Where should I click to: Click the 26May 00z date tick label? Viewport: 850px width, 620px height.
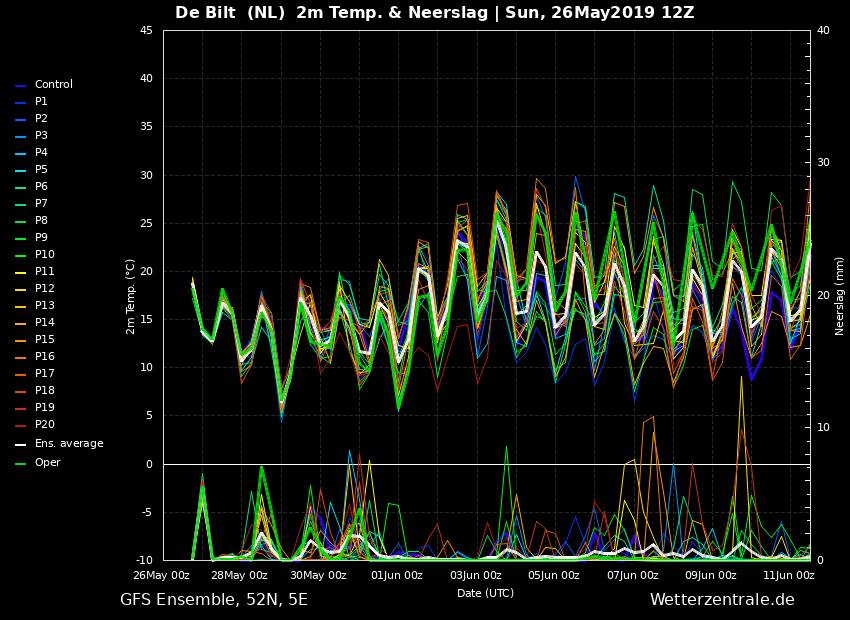coord(161,575)
